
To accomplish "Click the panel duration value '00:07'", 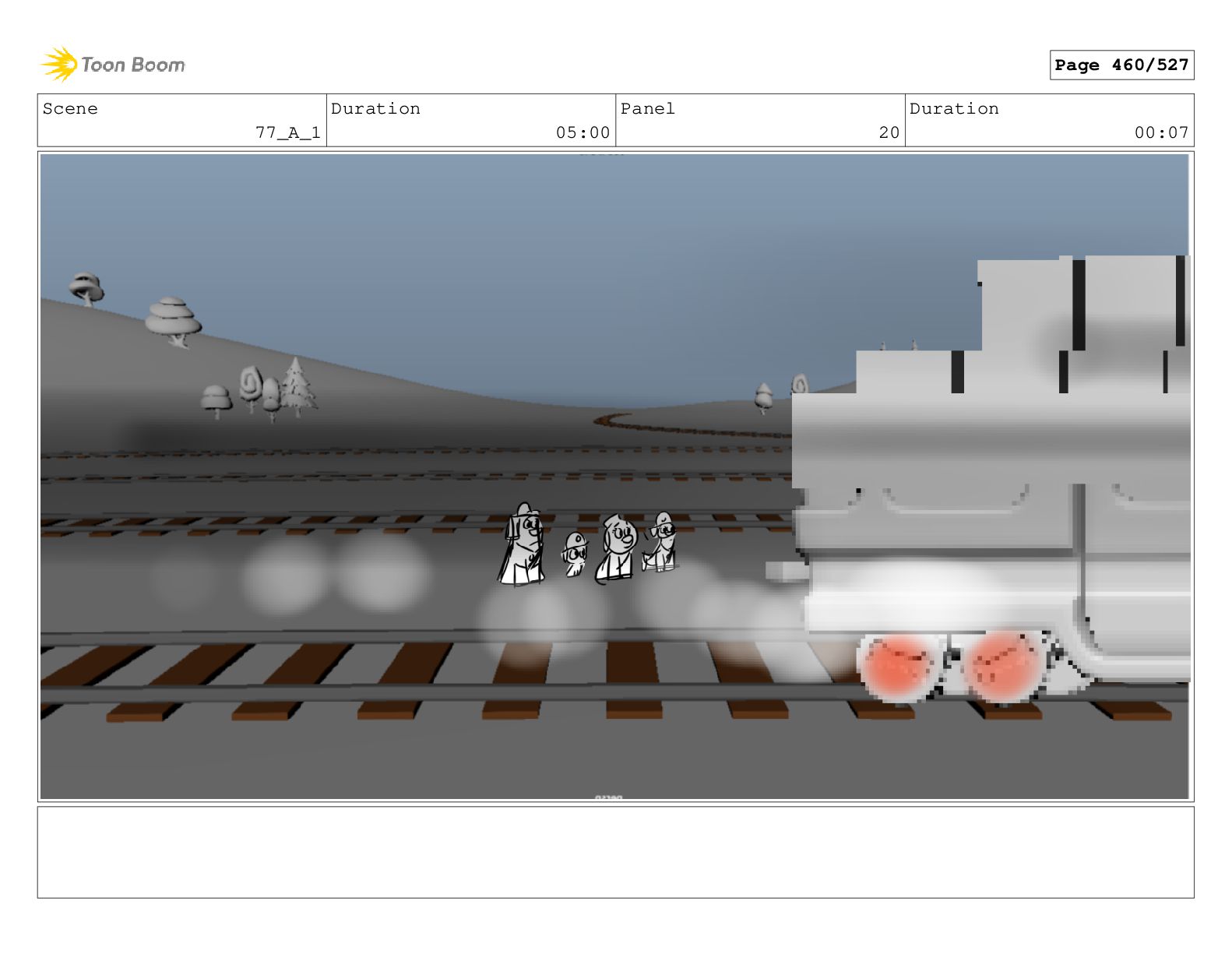I will coord(1161,132).
